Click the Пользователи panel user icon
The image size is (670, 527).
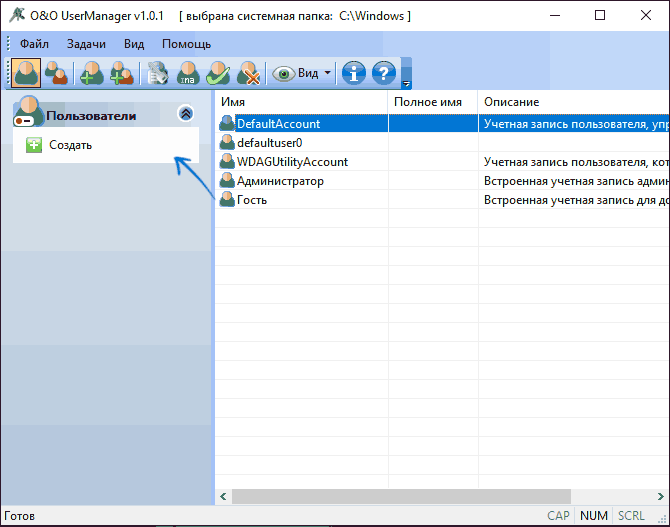(28, 112)
